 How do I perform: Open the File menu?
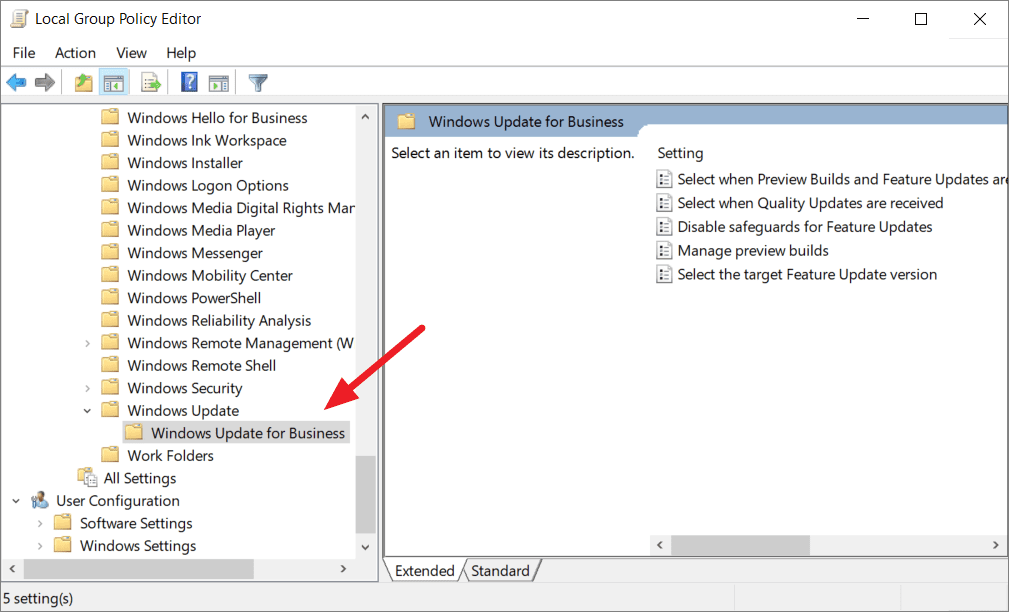pos(24,53)
